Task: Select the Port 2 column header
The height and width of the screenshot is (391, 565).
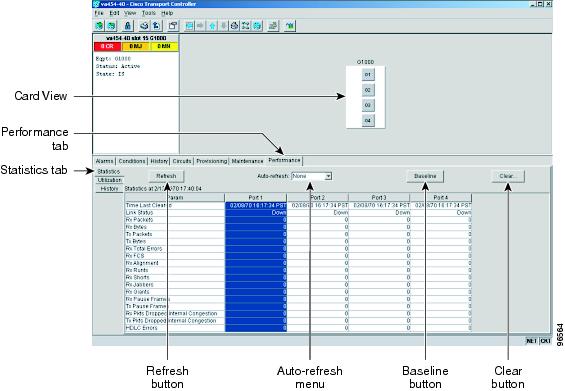Action: 317,197
